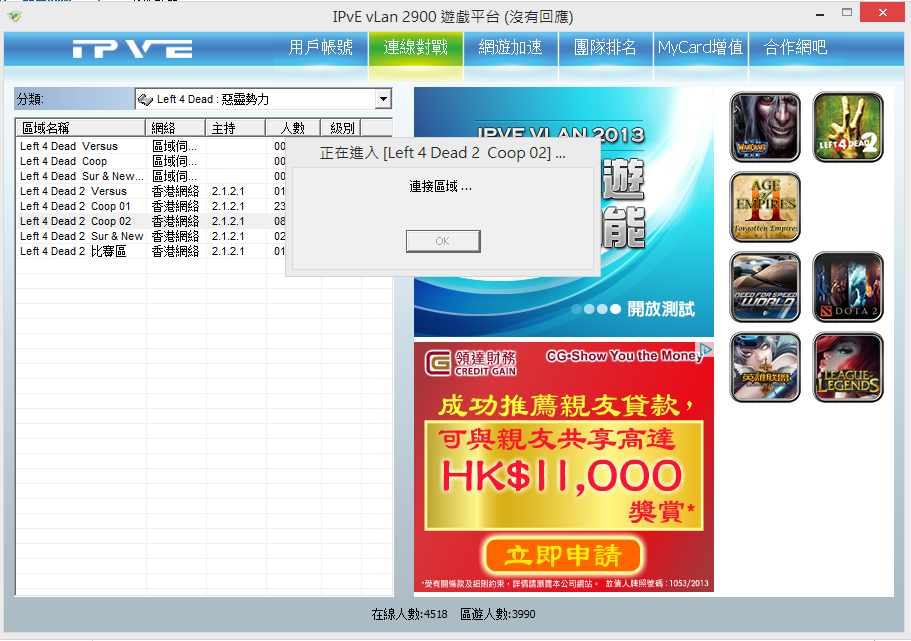Switch to the 連線對戰 tab

(x=415, y=48)
